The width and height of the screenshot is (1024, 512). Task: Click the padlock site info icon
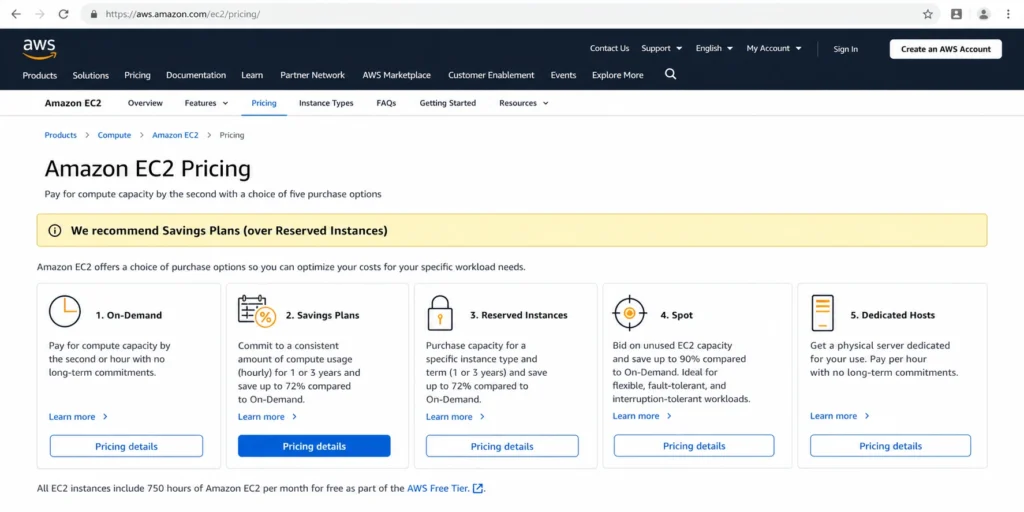click(x=94, y=14)
